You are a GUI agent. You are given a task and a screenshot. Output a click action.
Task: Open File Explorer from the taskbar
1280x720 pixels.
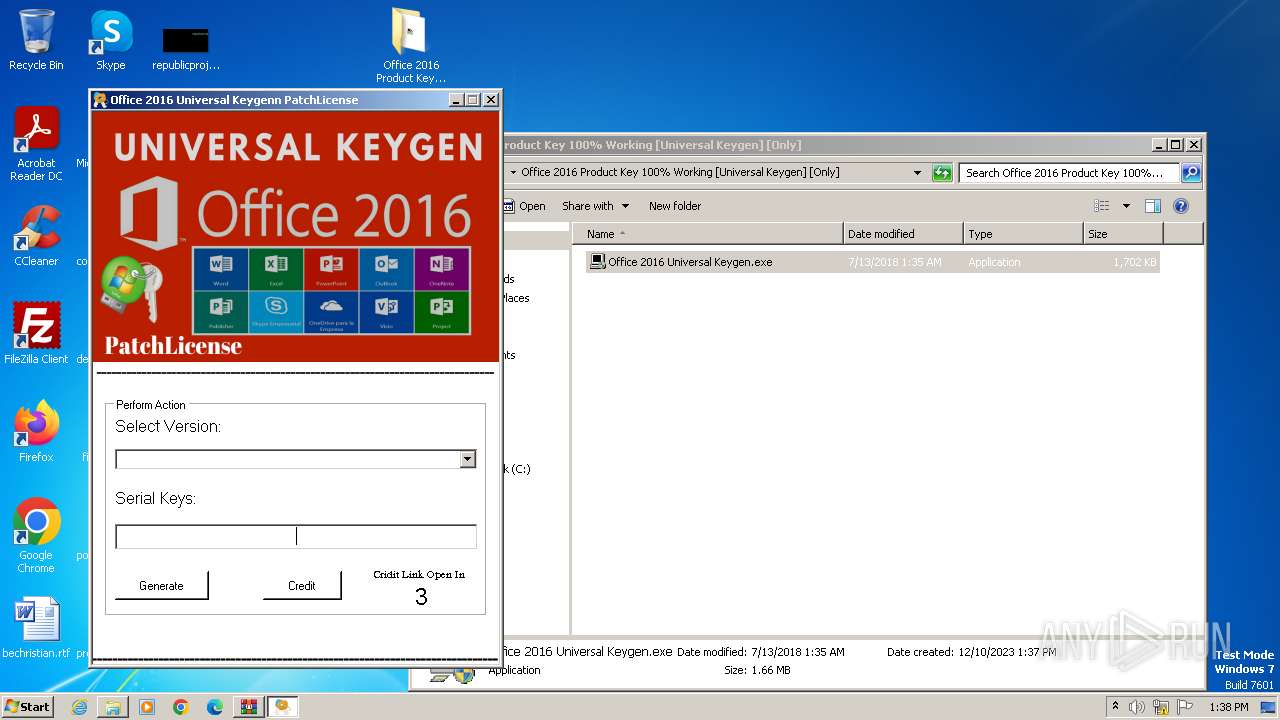[113, 707]
